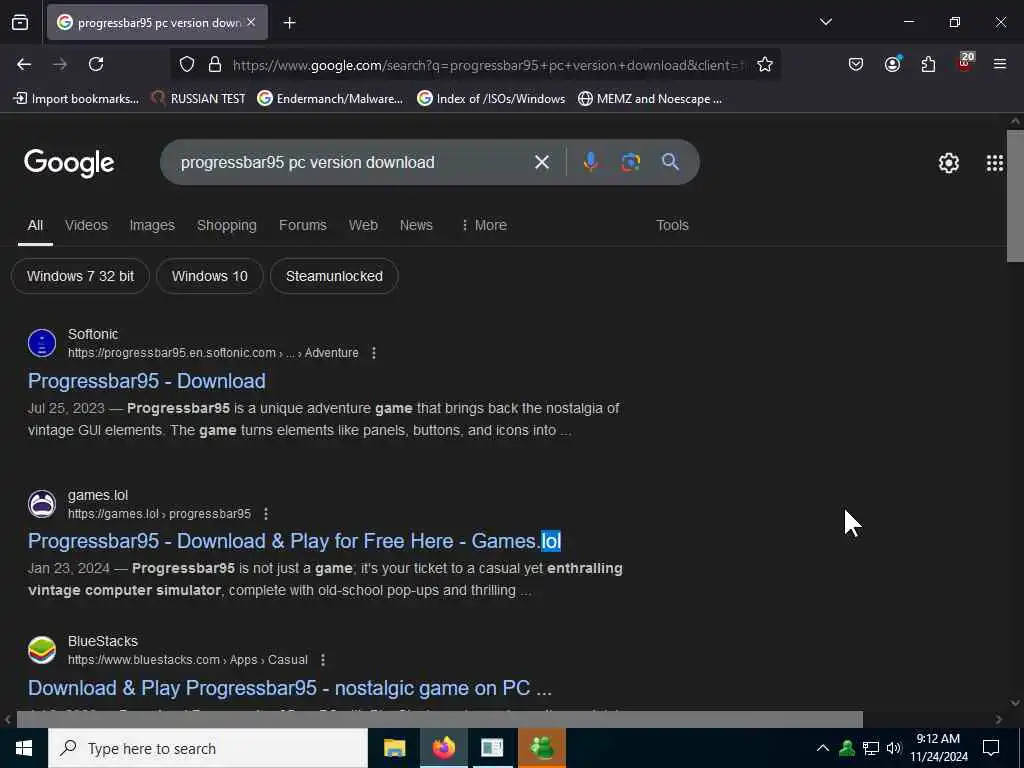Open the Firefox hamburger application menu
This screenshot has height=768, width=1024.
click(x=1000, y=64)
